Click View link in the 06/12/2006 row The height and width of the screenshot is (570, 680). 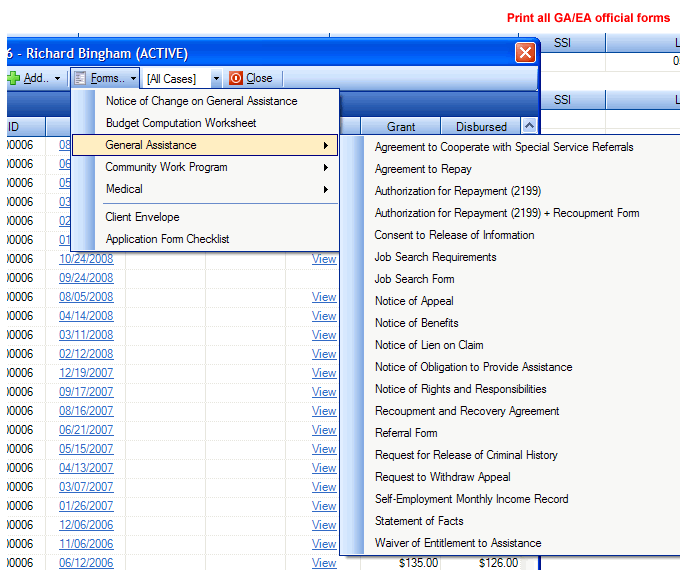coord(324,563)
